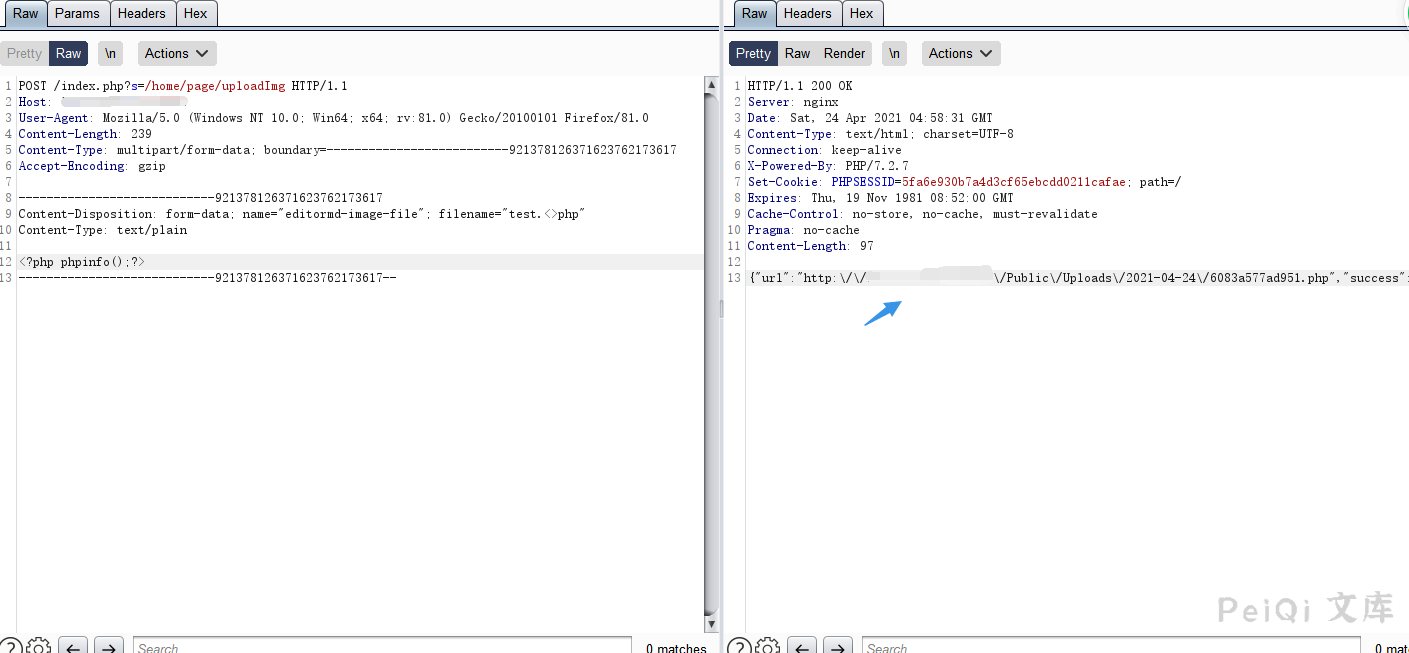Click the Content-Length: 97 response header

click(811, 246)
